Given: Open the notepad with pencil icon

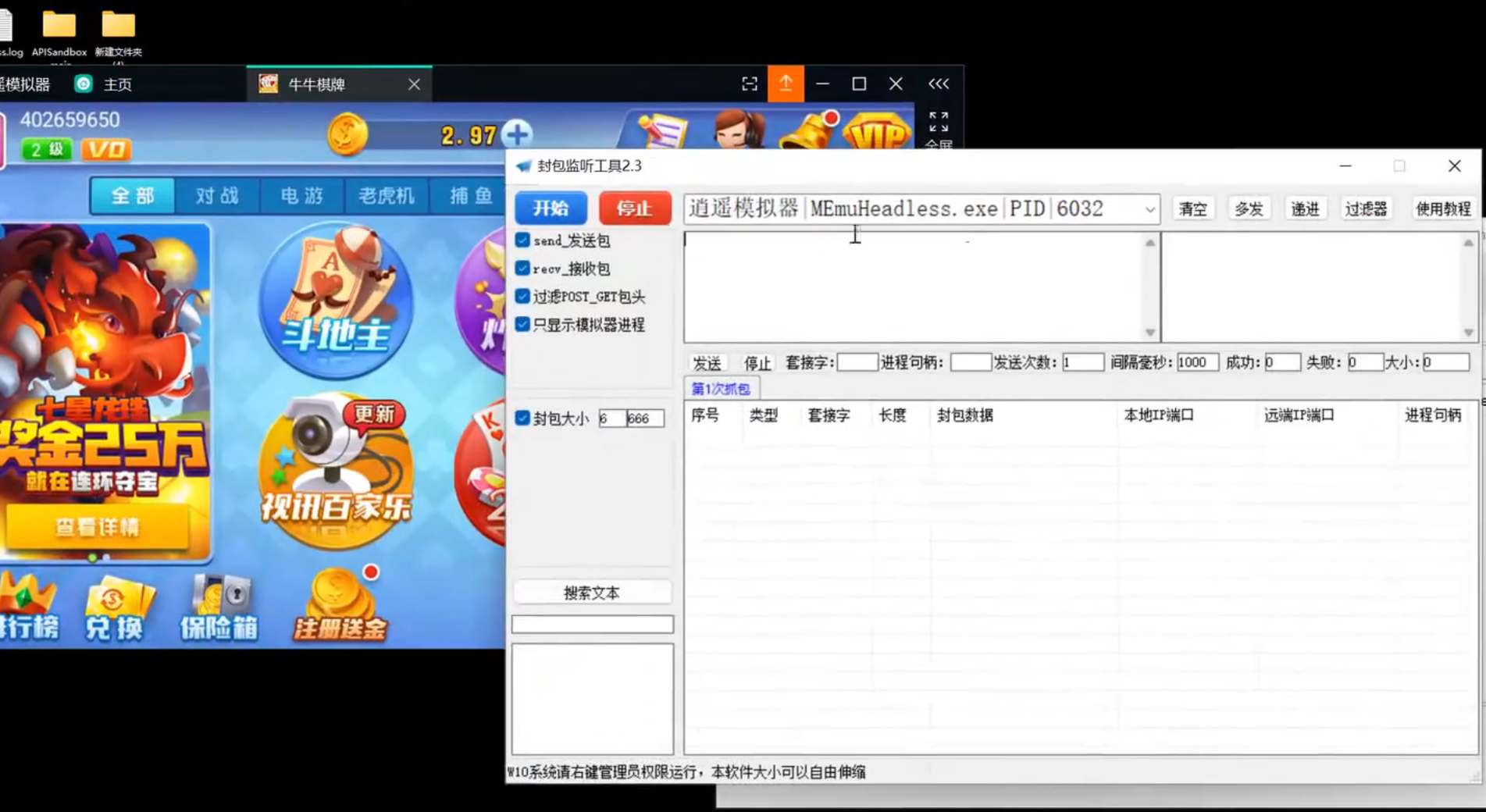Looking at the screenshot, I should 662,131.
